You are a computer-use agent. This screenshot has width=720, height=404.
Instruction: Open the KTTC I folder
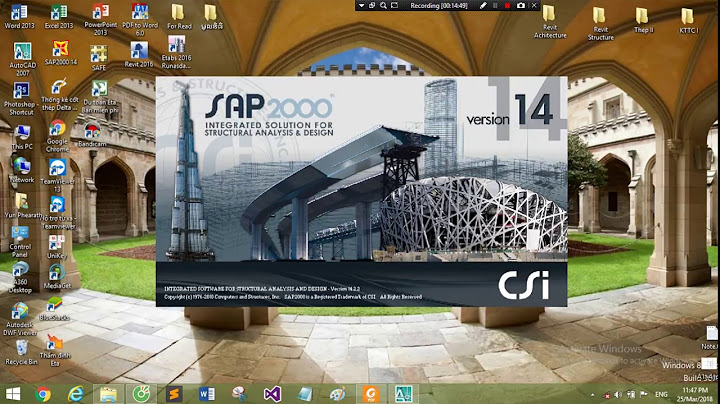coord(688,20)
